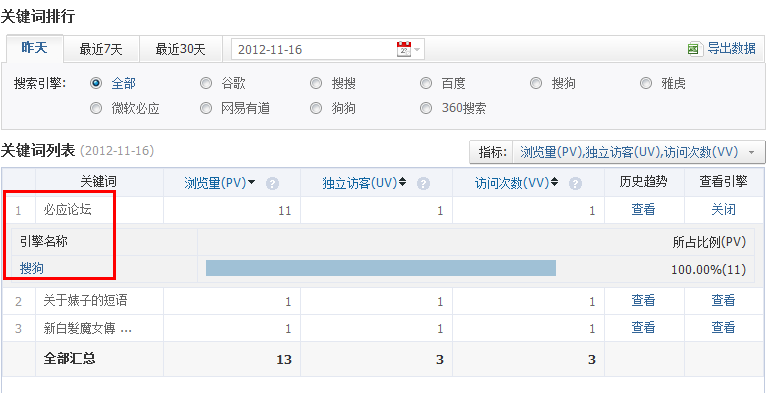Switch to the 昨天 tab
The height and width of the screenshot is (393, 766).
click(x=34, y=48)
